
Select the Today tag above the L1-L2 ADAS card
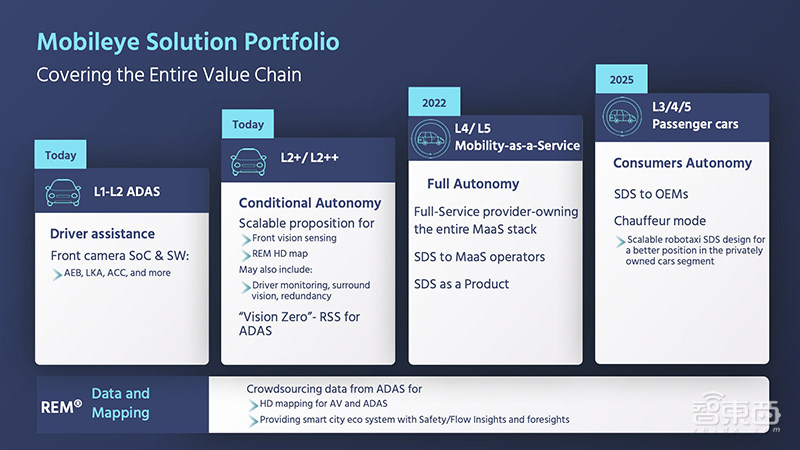[x=60, y=155]
